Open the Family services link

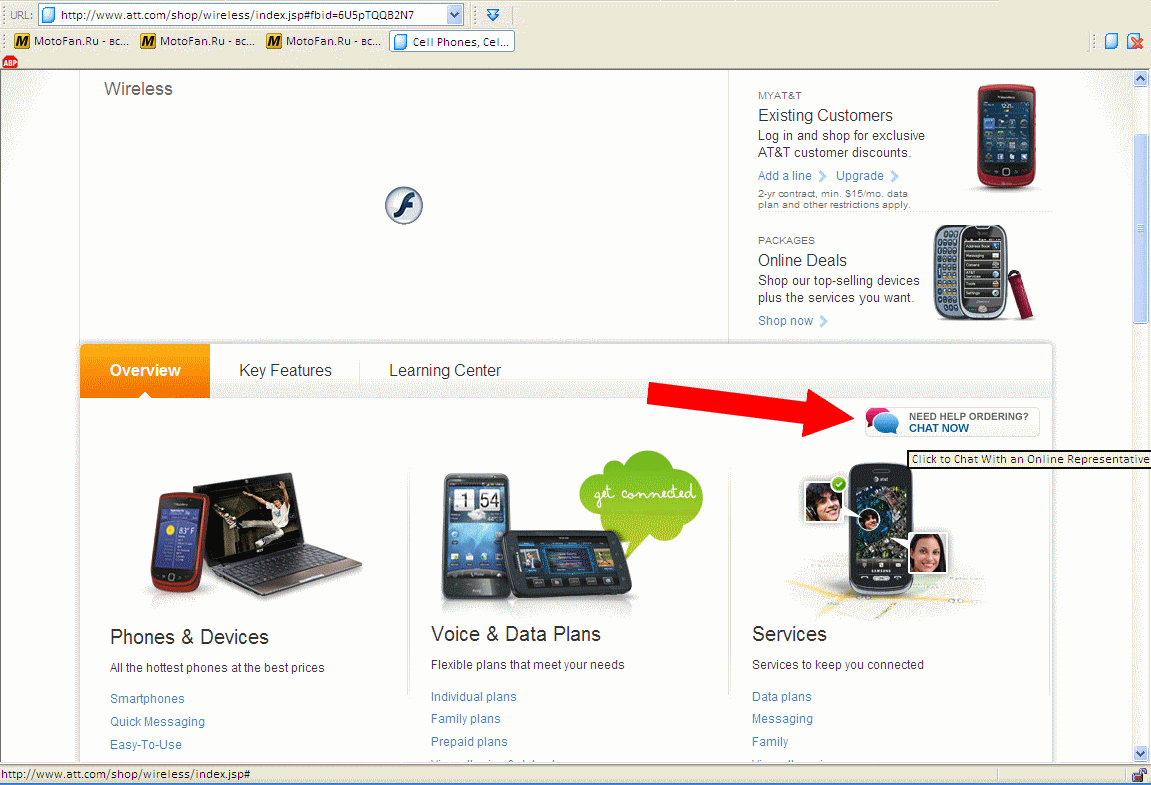(769, 742)
